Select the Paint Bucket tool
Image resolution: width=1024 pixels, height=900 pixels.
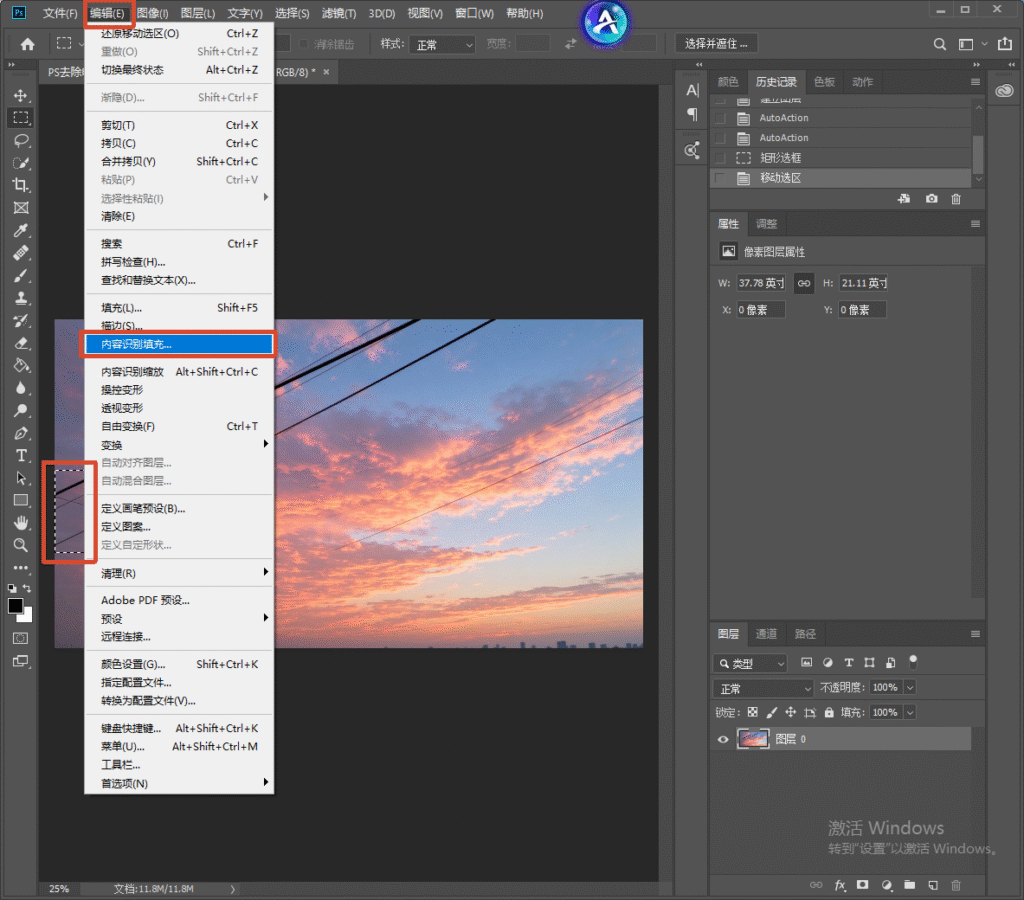pyautogui.click(x=21, y=365)
